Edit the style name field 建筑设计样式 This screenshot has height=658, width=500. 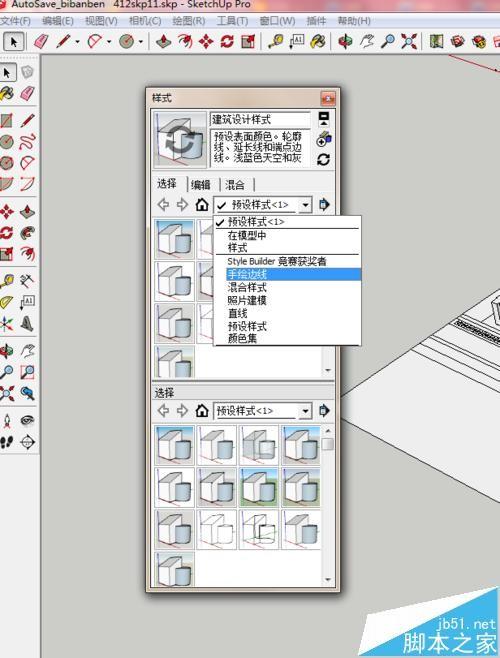coord(260,119)
